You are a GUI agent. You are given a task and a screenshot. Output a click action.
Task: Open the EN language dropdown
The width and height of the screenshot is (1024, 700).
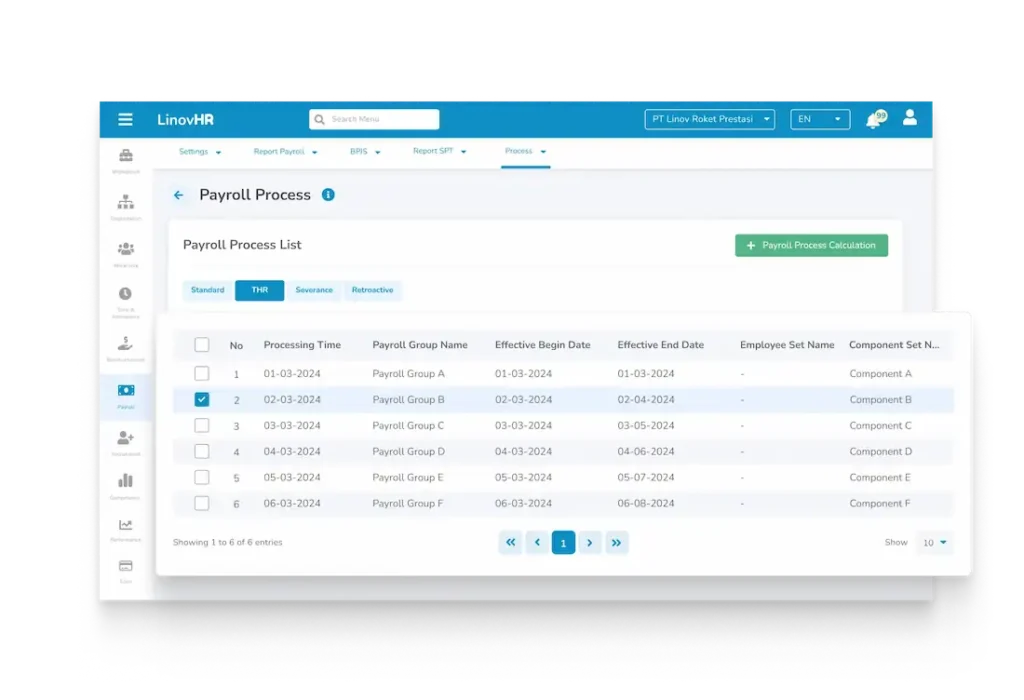820,119
